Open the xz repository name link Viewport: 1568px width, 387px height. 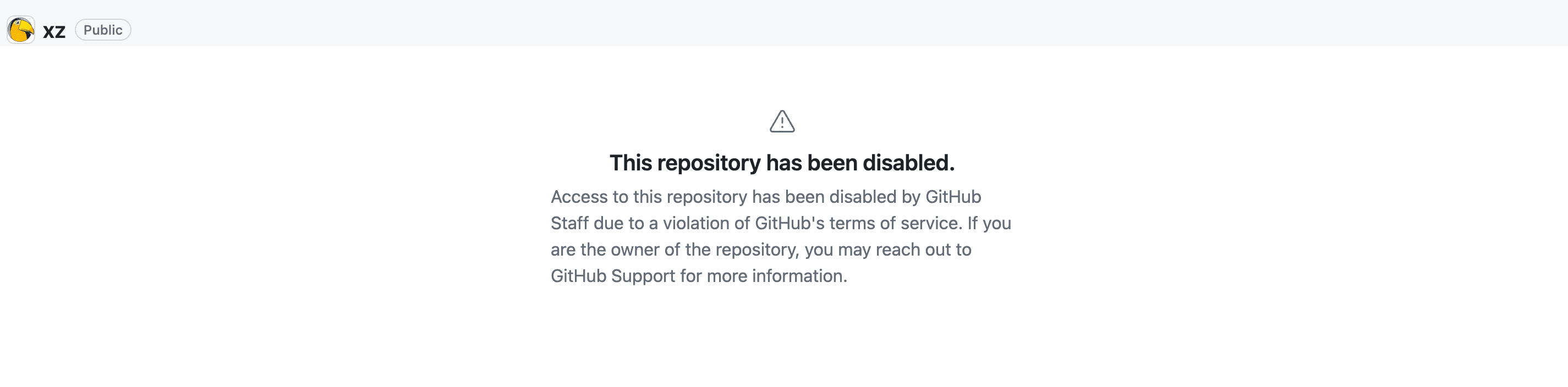[x=54, y=31]
